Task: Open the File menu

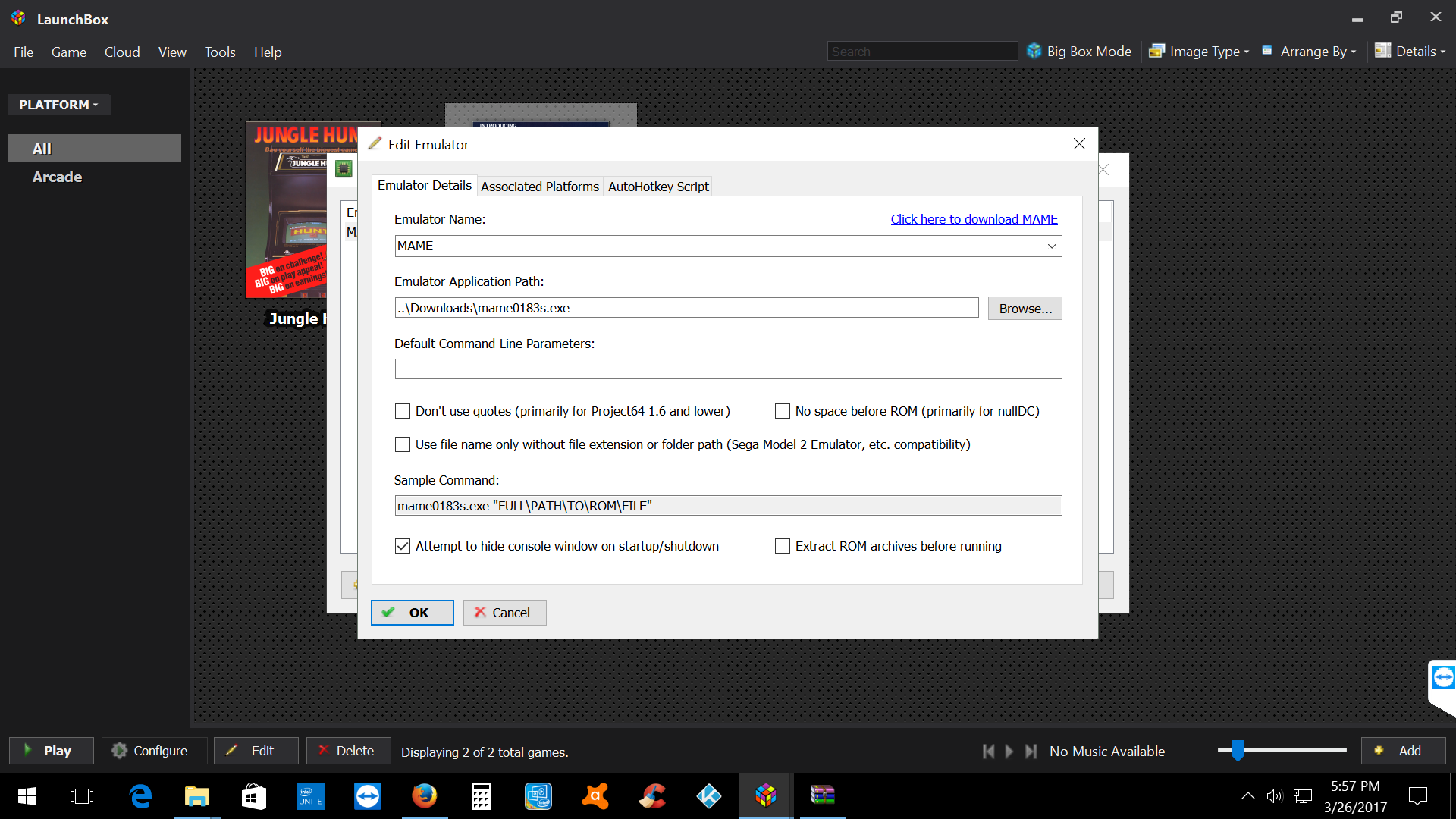Action: (24, 52)
